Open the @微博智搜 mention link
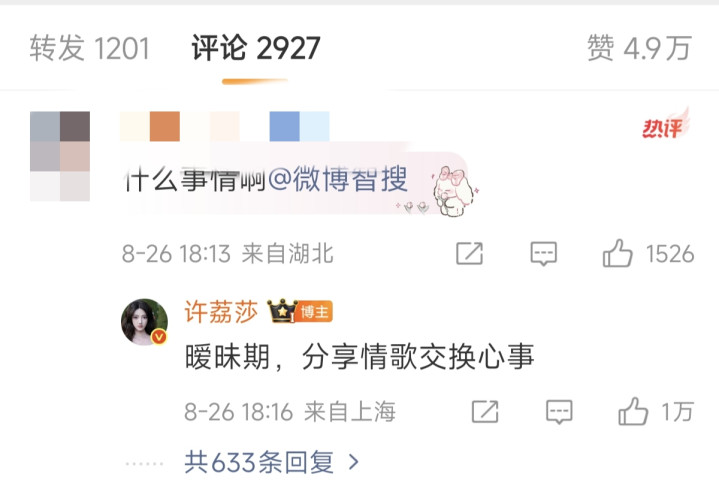 (337, 179)
